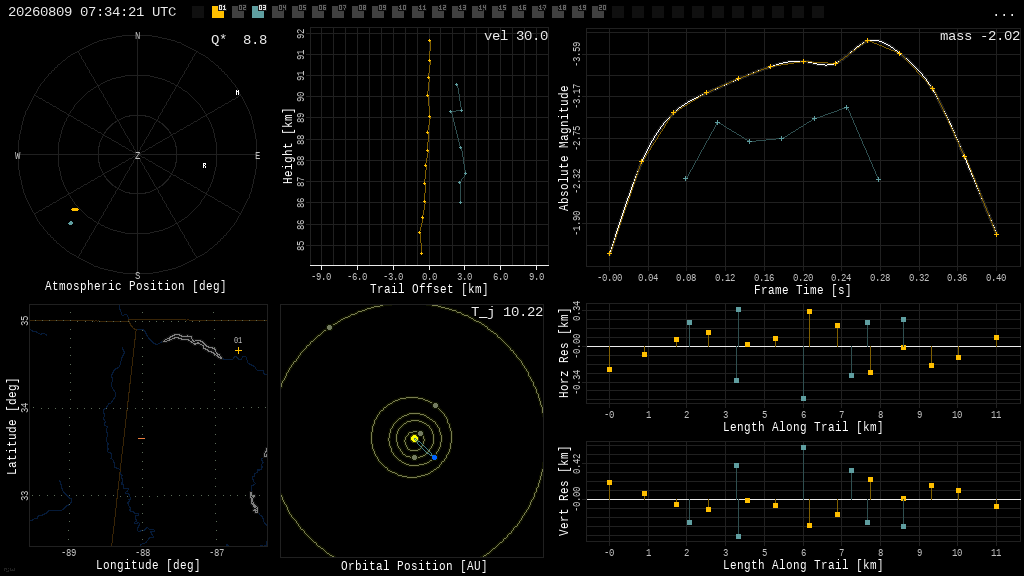Select station 18 square

pyautogui.click(x=559, y=12)
